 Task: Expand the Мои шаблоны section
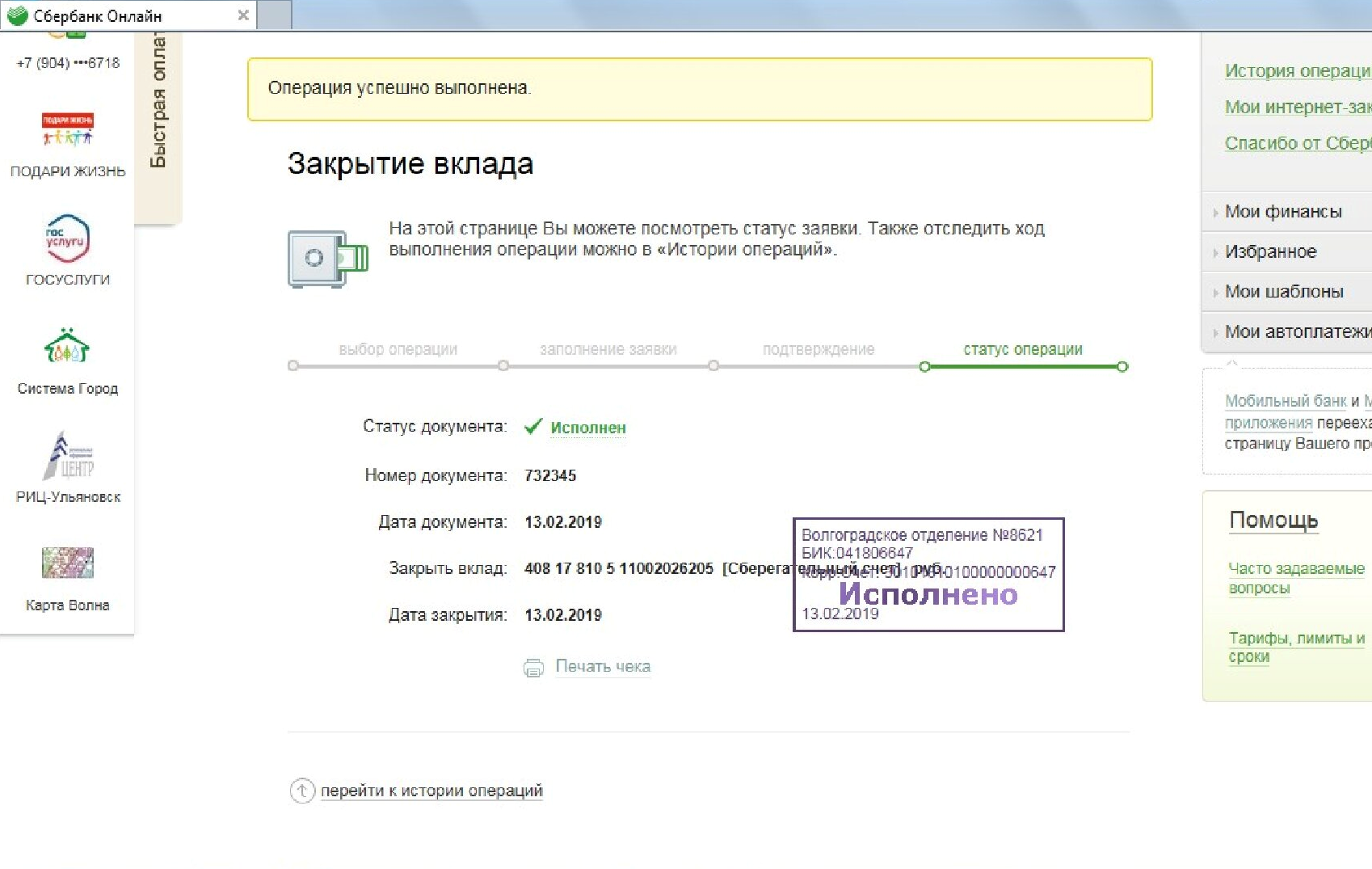click(1287, 292)
